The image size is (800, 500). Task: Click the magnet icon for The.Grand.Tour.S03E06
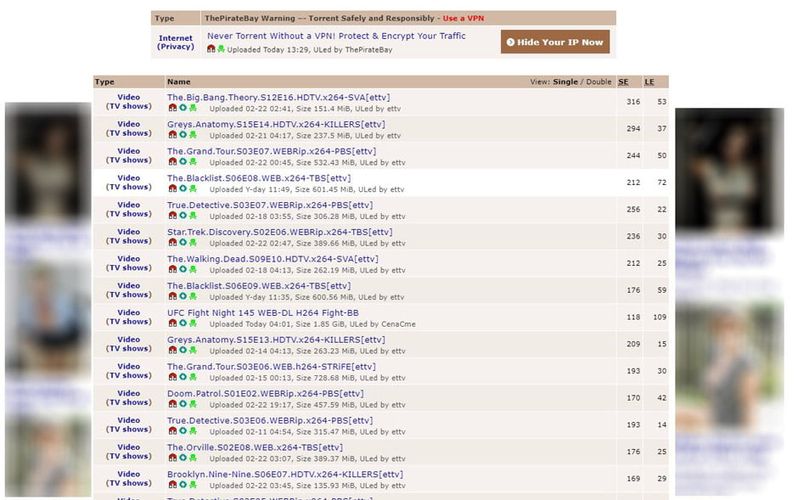click(172, 378)
